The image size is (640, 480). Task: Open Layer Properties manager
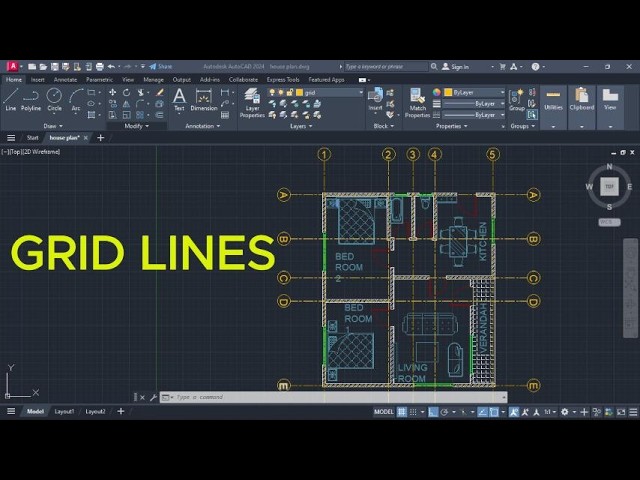pyautogui.click(x=252, y=103)
